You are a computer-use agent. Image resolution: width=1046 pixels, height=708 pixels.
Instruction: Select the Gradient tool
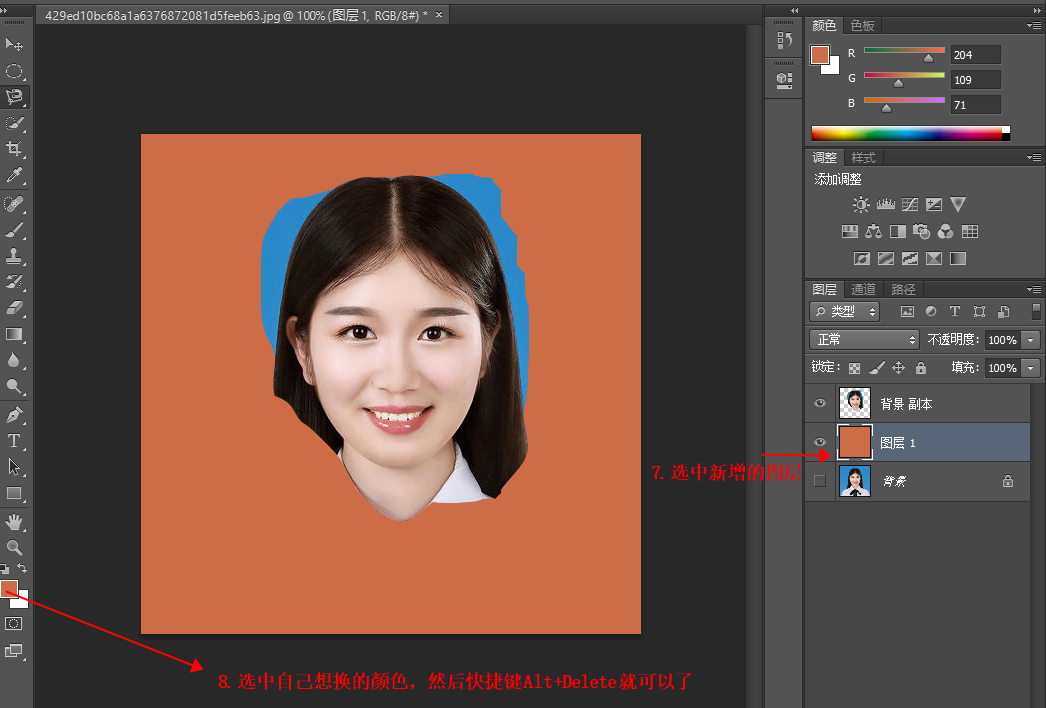click(14, 334)
